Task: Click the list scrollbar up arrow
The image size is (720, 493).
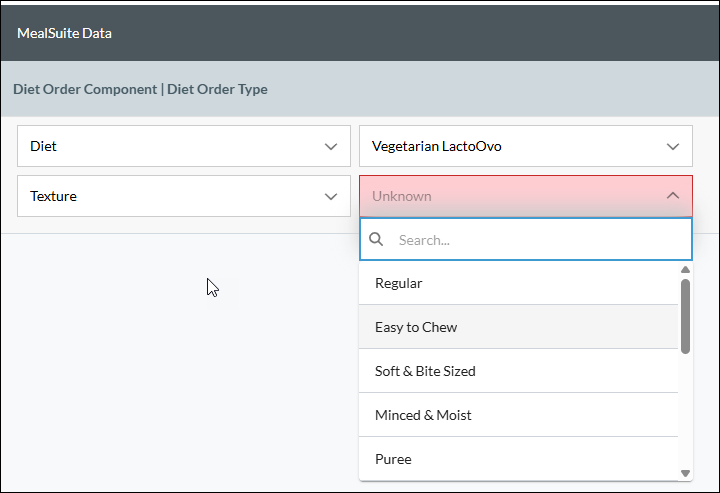Action: coord(686,269)
